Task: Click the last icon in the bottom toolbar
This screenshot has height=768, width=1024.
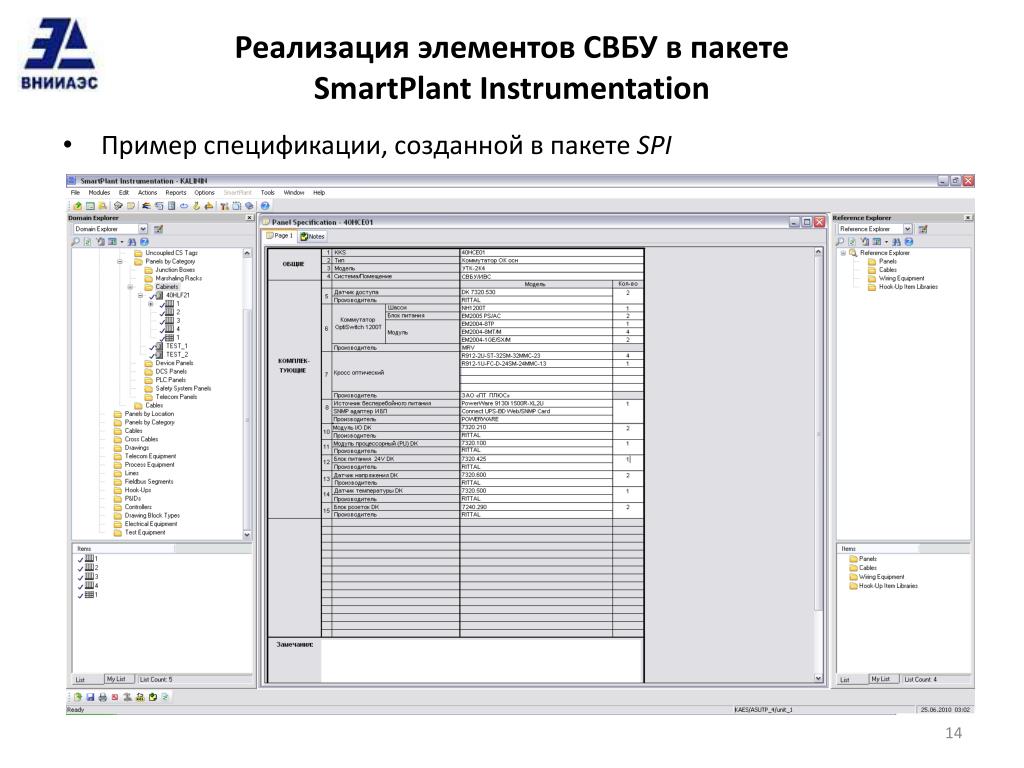Action: point(165,697)
